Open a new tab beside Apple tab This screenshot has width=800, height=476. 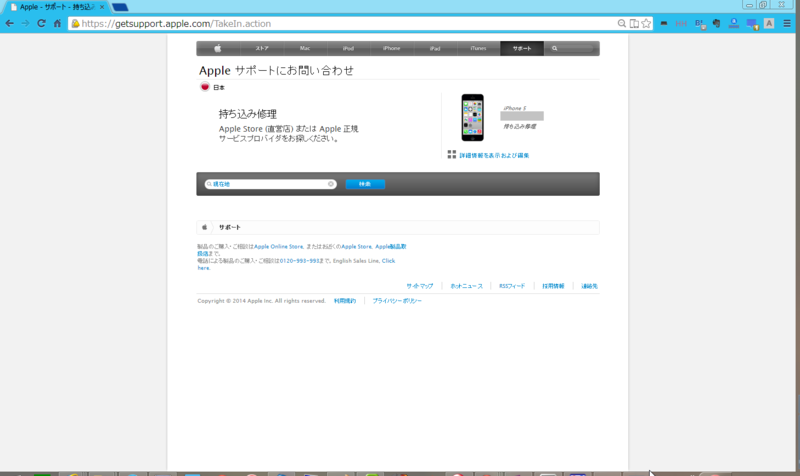(x=120, y=7)
